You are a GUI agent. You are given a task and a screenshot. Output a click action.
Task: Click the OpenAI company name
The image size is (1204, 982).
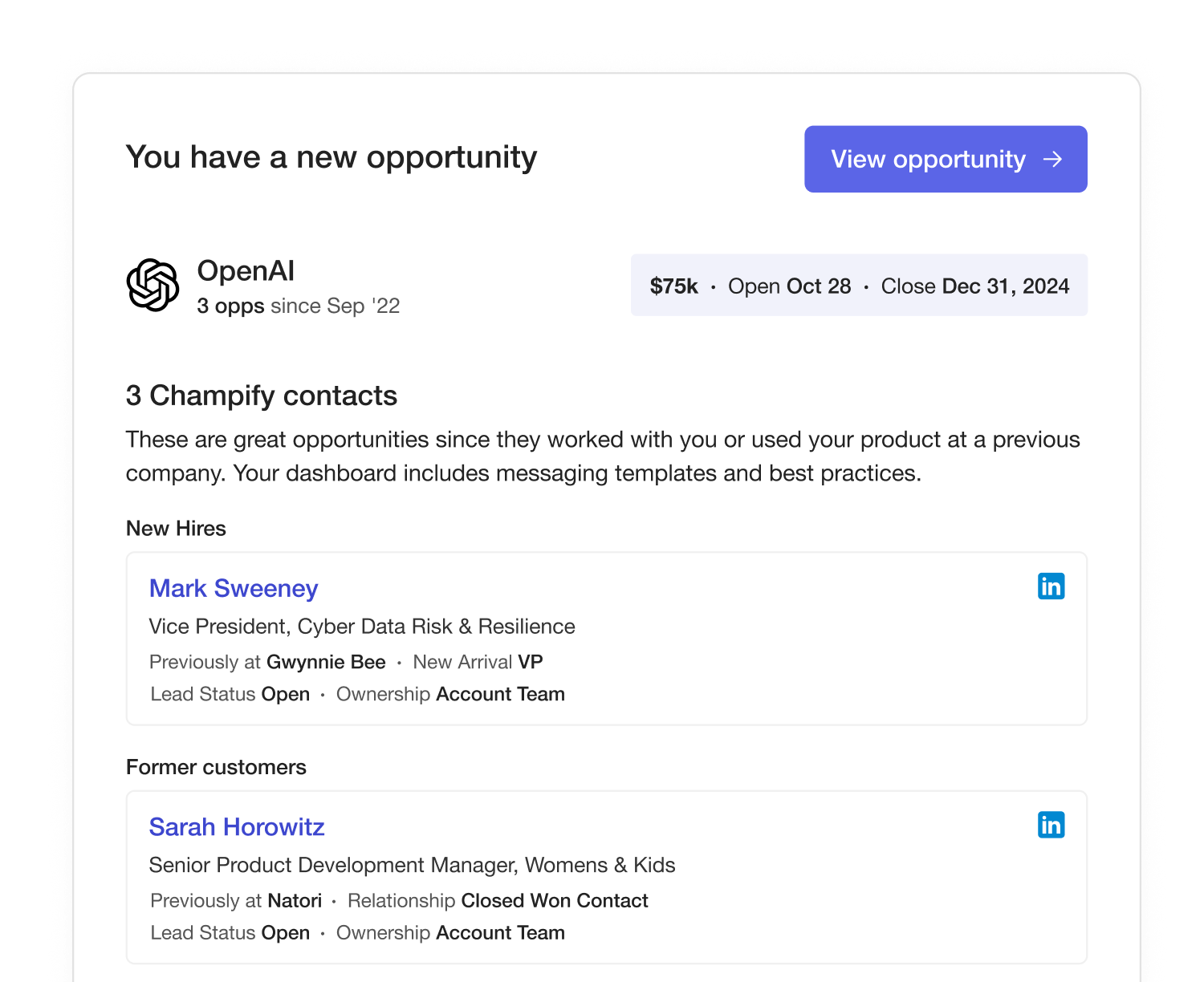coord(246,271)
